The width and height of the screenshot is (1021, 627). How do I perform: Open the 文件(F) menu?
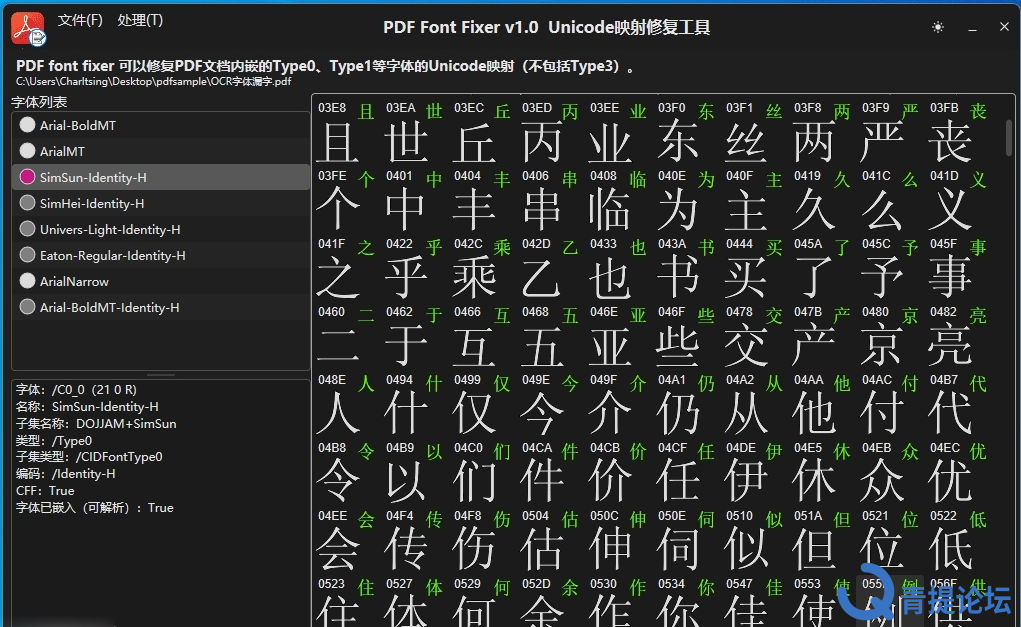pyautogui.click(x=81, y=19)
